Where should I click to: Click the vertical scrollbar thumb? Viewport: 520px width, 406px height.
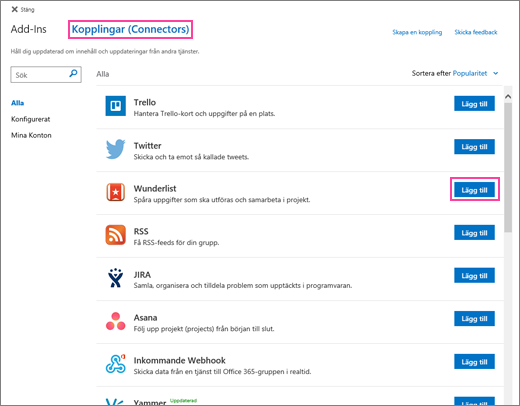(x=508, y=167)
